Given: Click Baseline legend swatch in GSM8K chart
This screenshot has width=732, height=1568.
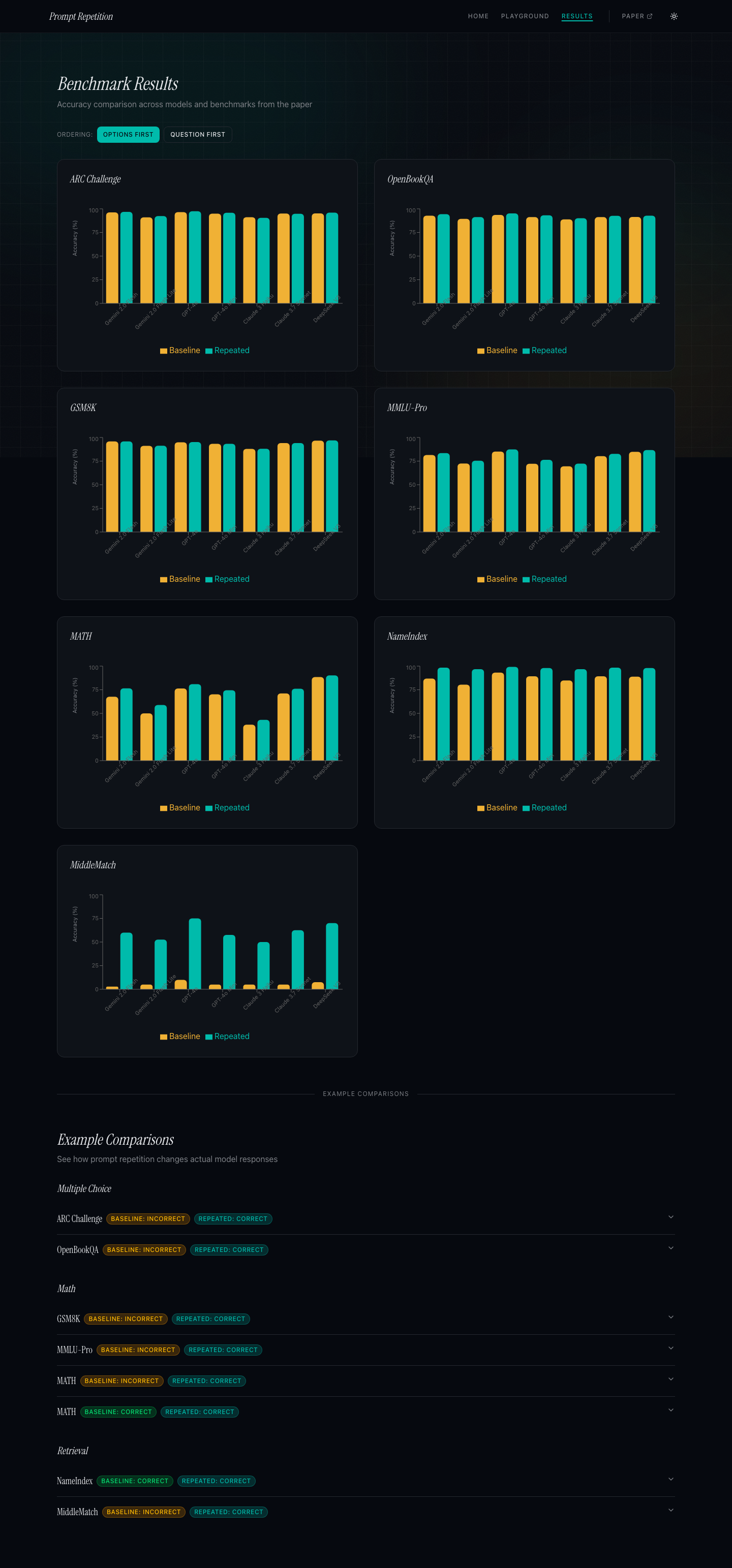Looking at the screenshot, I should [x=164, y=579].
